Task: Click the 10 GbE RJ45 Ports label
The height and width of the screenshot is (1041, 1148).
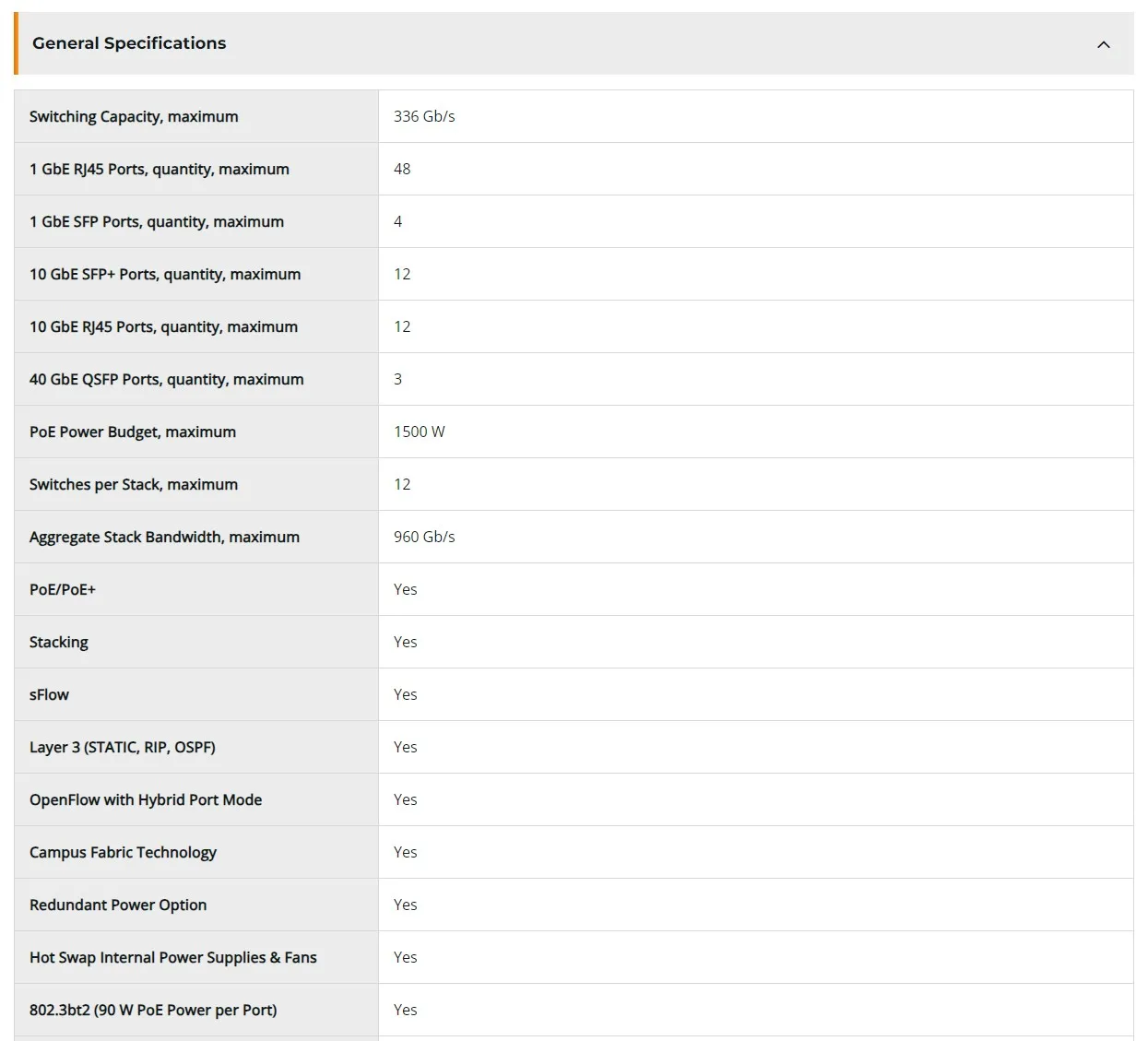Action: click(x=163, y=326)
